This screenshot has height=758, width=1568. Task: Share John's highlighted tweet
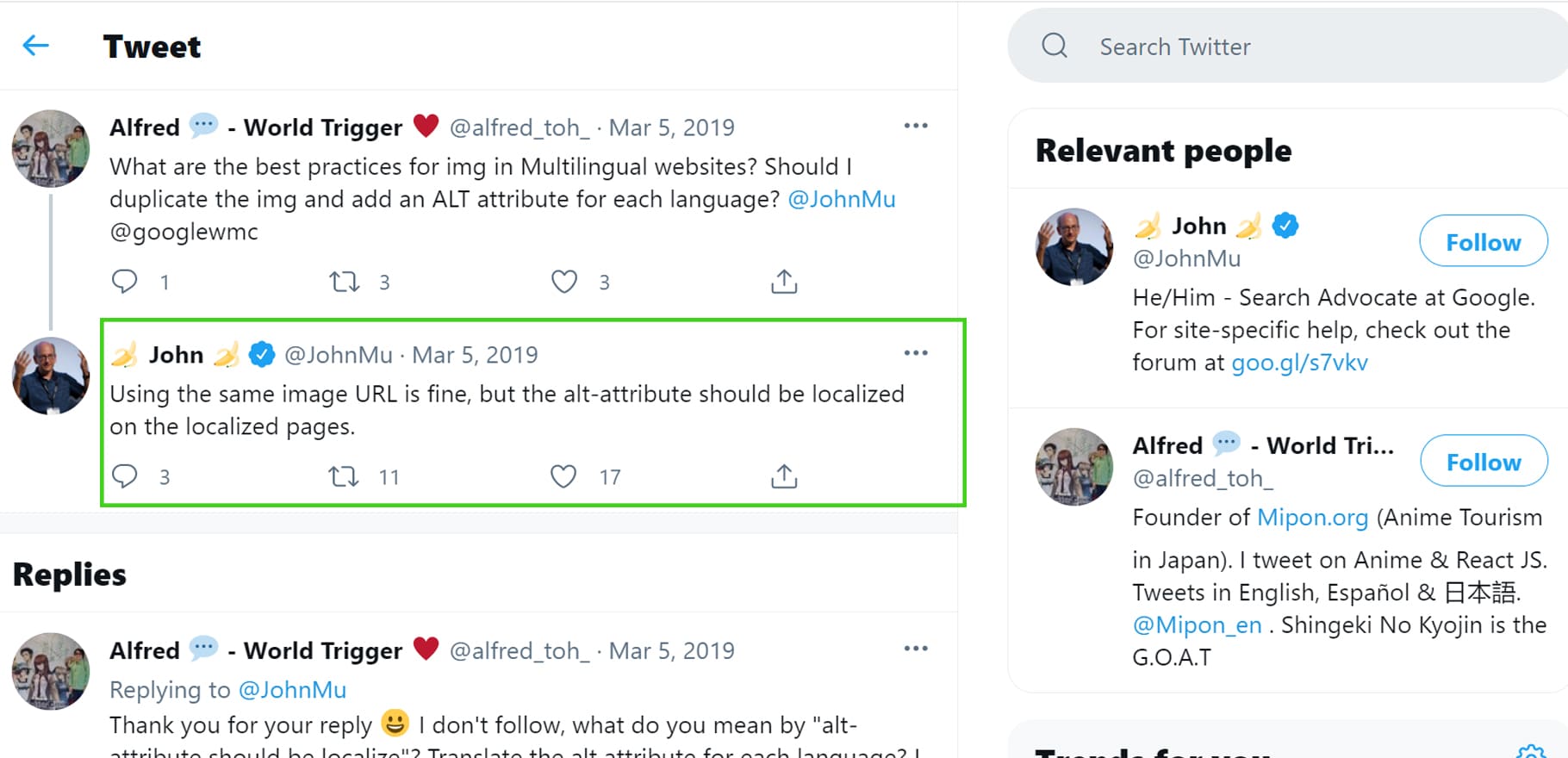784,476
